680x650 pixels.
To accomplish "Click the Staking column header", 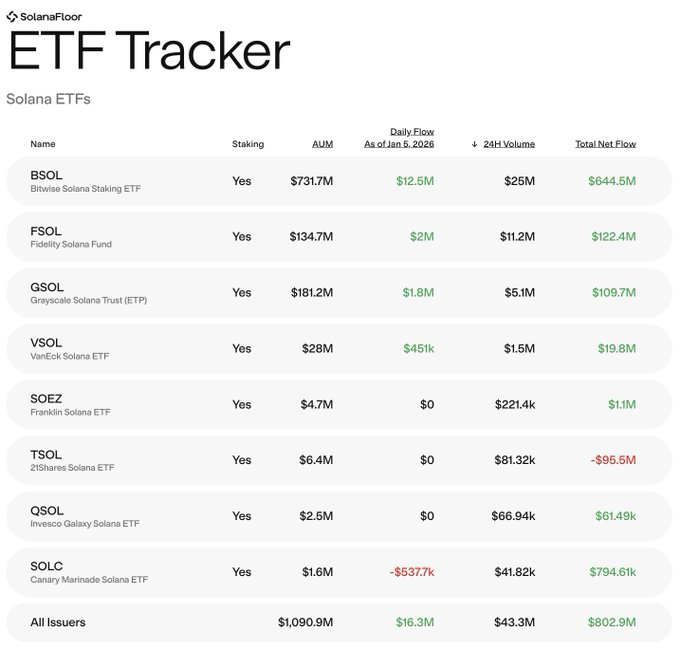I will click(x=248, y=144).
